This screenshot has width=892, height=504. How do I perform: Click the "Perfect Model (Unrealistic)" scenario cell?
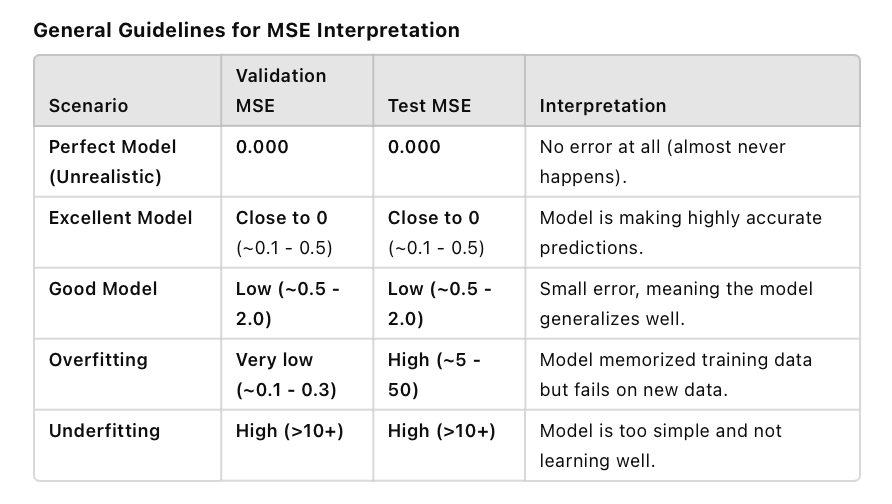pyautogui.click(x=112, y=160)
